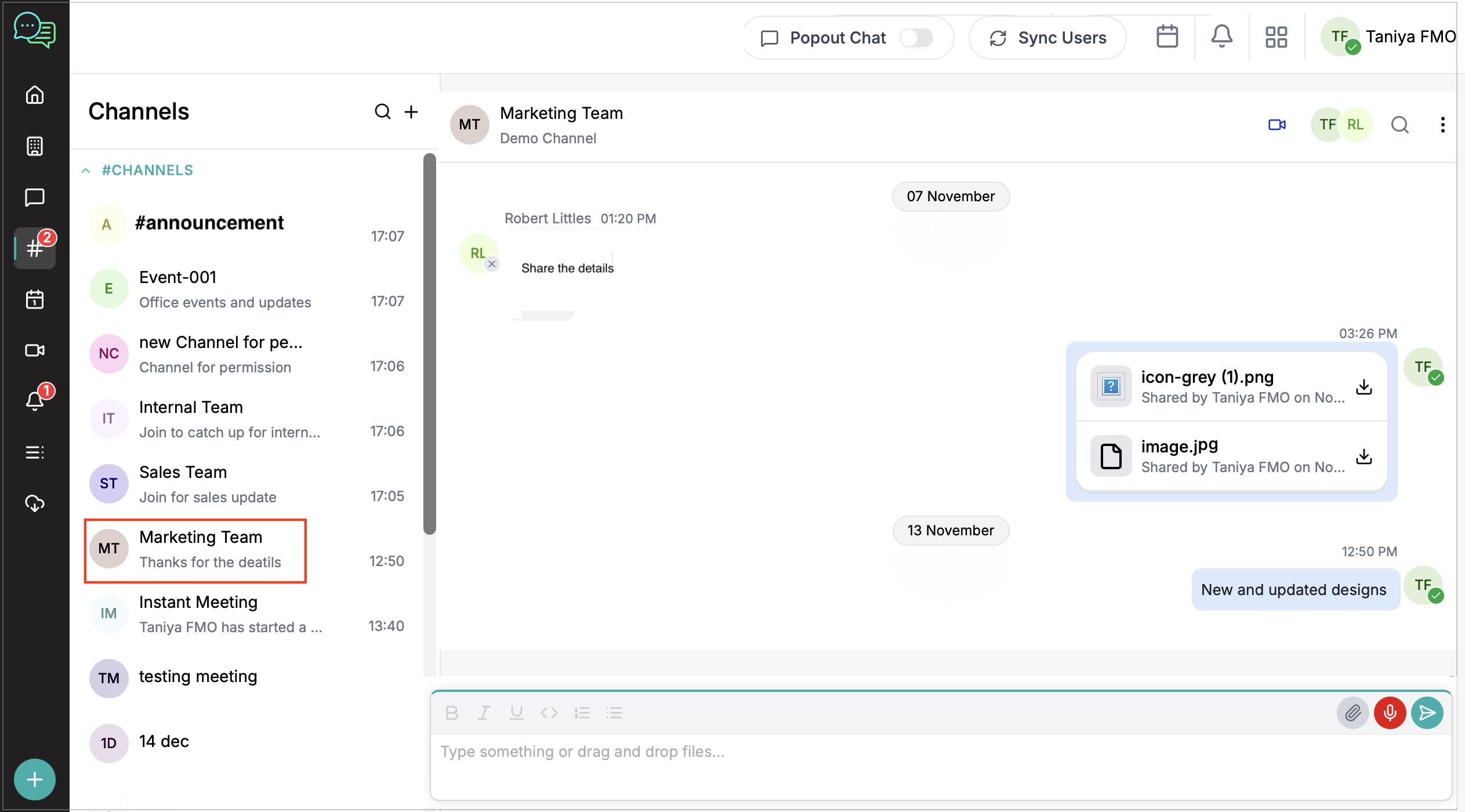The height and width of the screenshot is (812, 1465).
Task: Toggle the Popout Chat switch
Action: coord(916,38)
